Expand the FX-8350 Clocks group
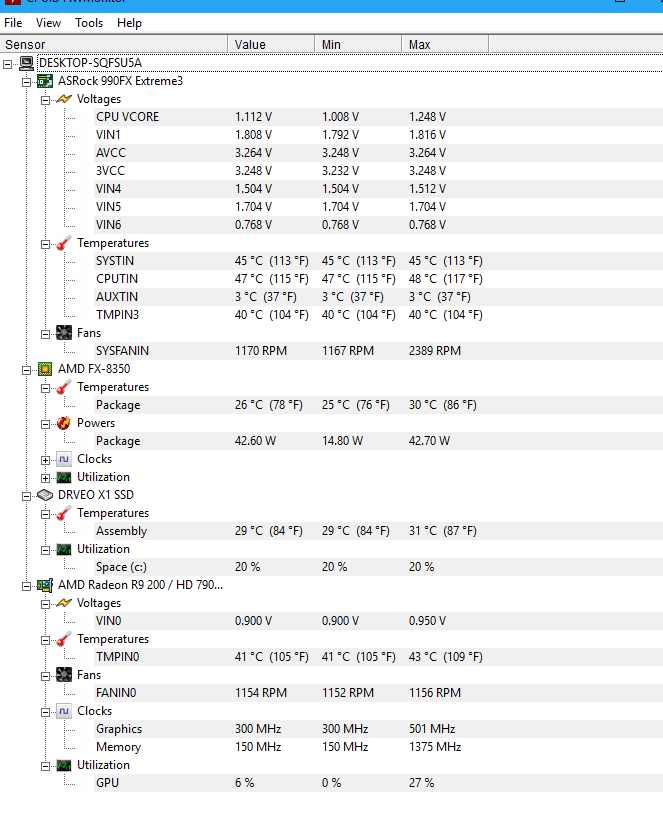663x839 pixels. click(x=45, y=460)
